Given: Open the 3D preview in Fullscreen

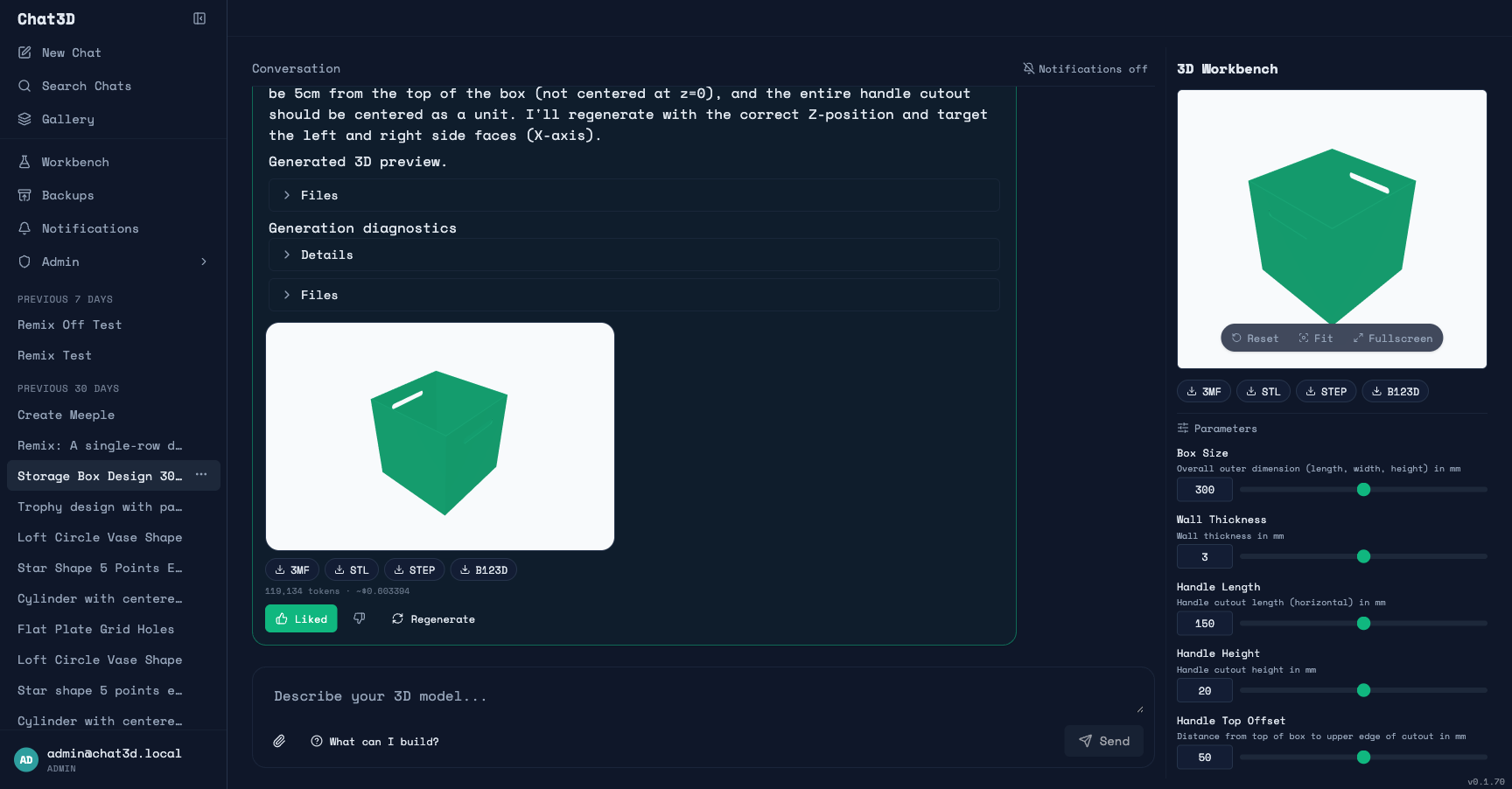Looking at the screenshot, I should tap(1393, 339).
